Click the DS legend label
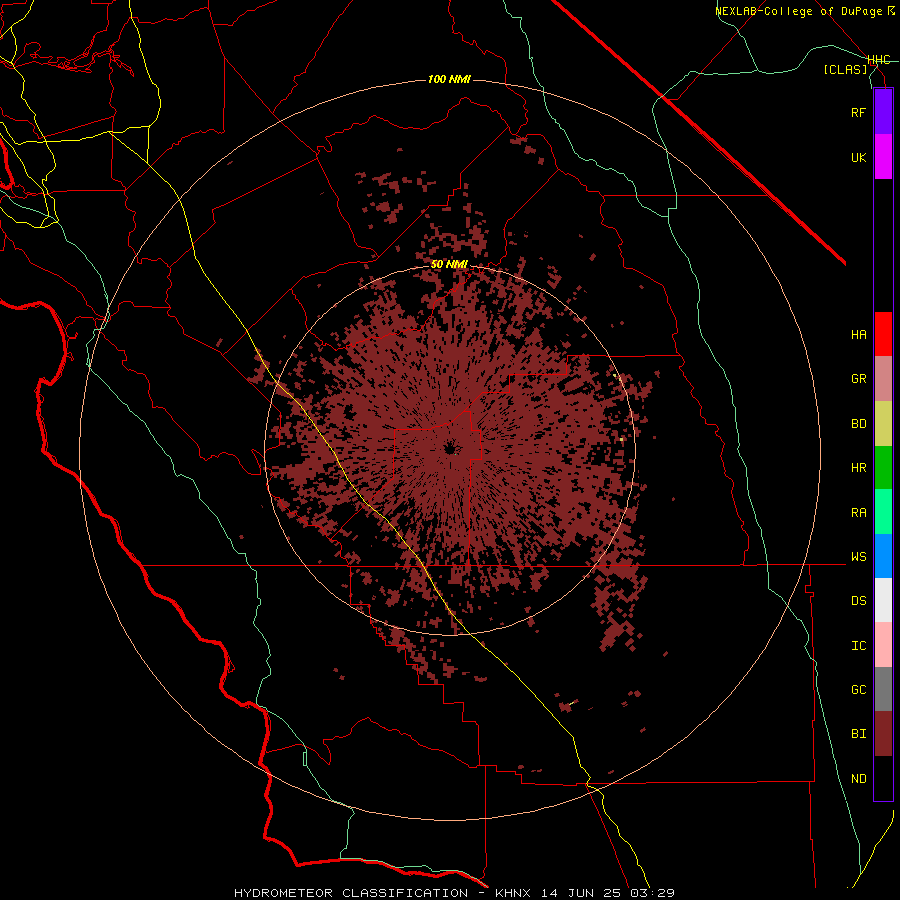This screenshot has width=900, height=900. click(858, 601)
